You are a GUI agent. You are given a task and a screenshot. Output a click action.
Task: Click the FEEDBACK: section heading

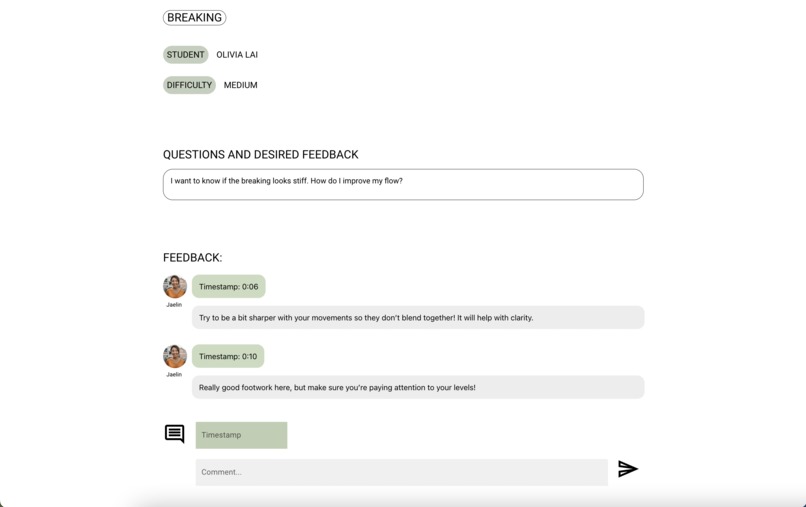tap(193, 258)
